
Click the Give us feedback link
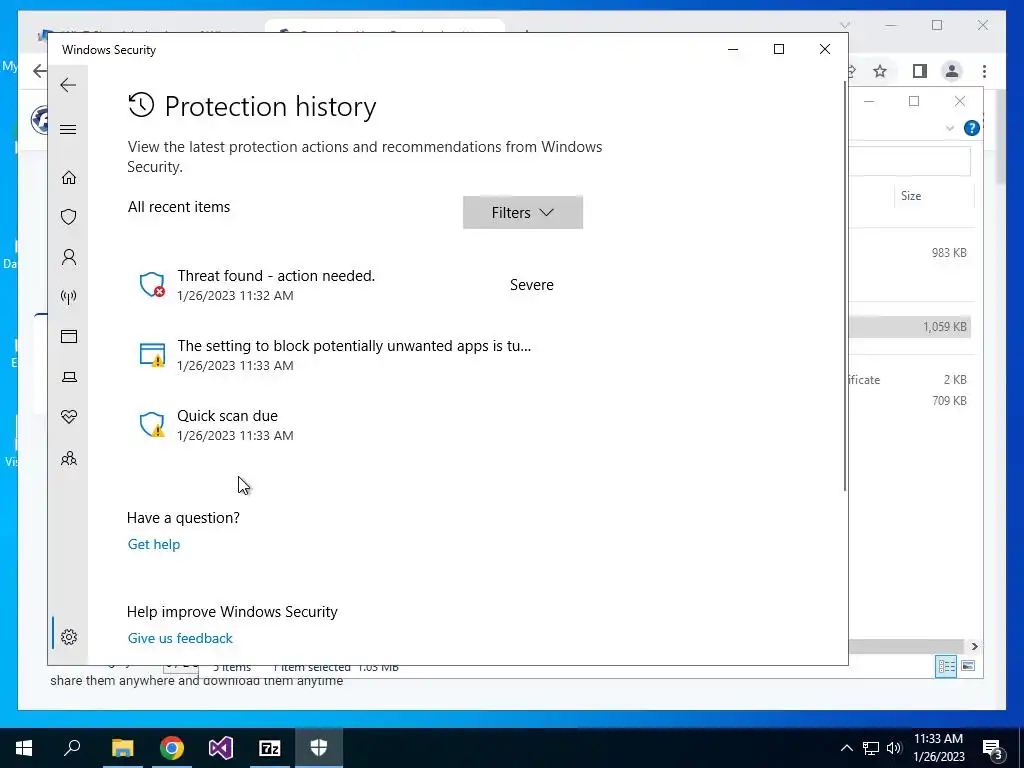(180, 638)
